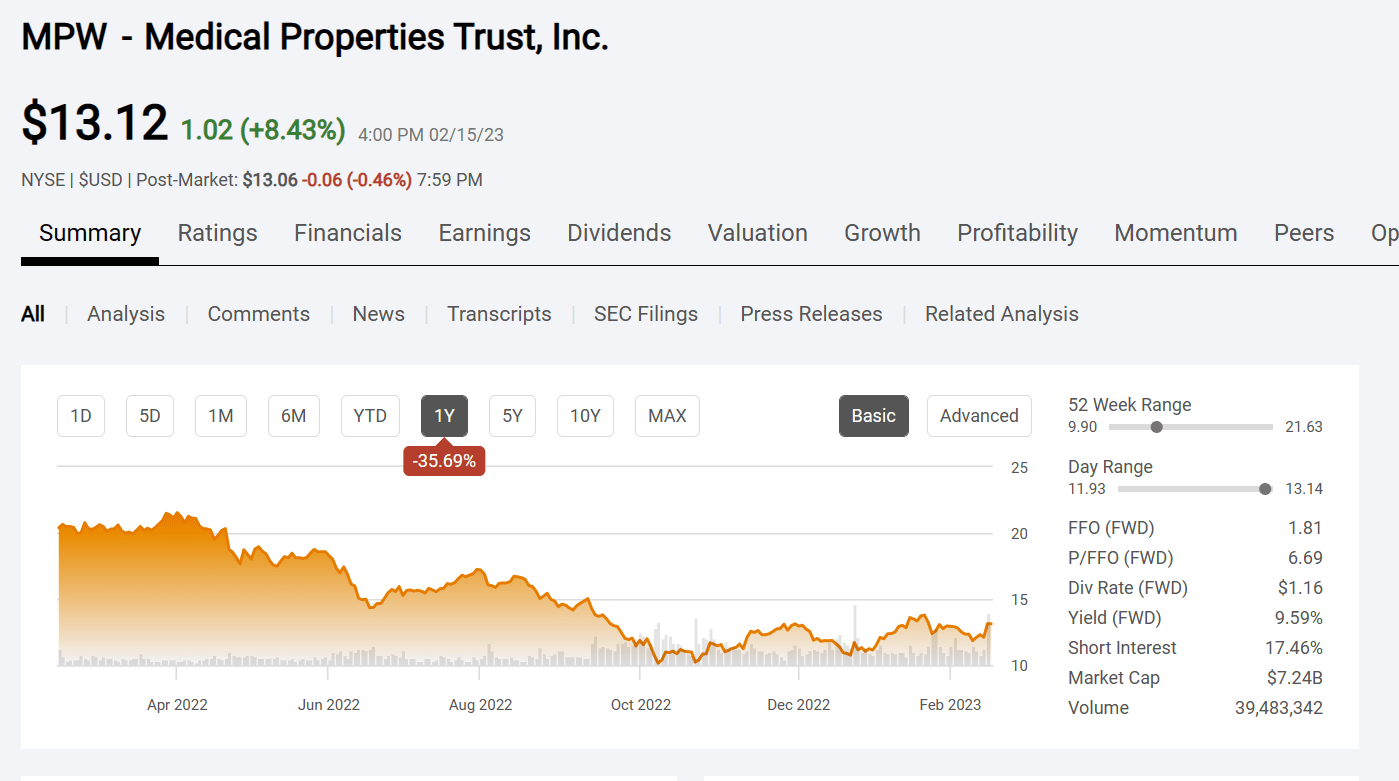View the 10Y price chart
Image resolution: width=1399 pixels, height=781 pixels.
click(585, 416)
